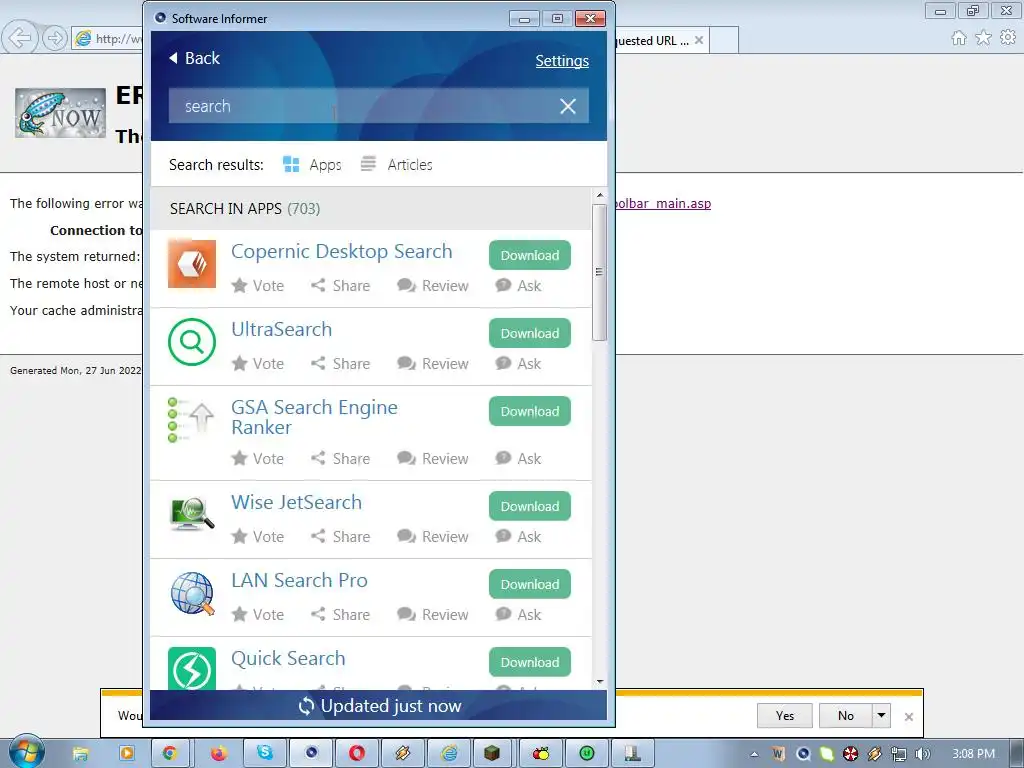Image resolution: width=1024 pixels, height=768 pixels.
Task: Click the Quick Search lightning icon
Action: tap(191, 669)
